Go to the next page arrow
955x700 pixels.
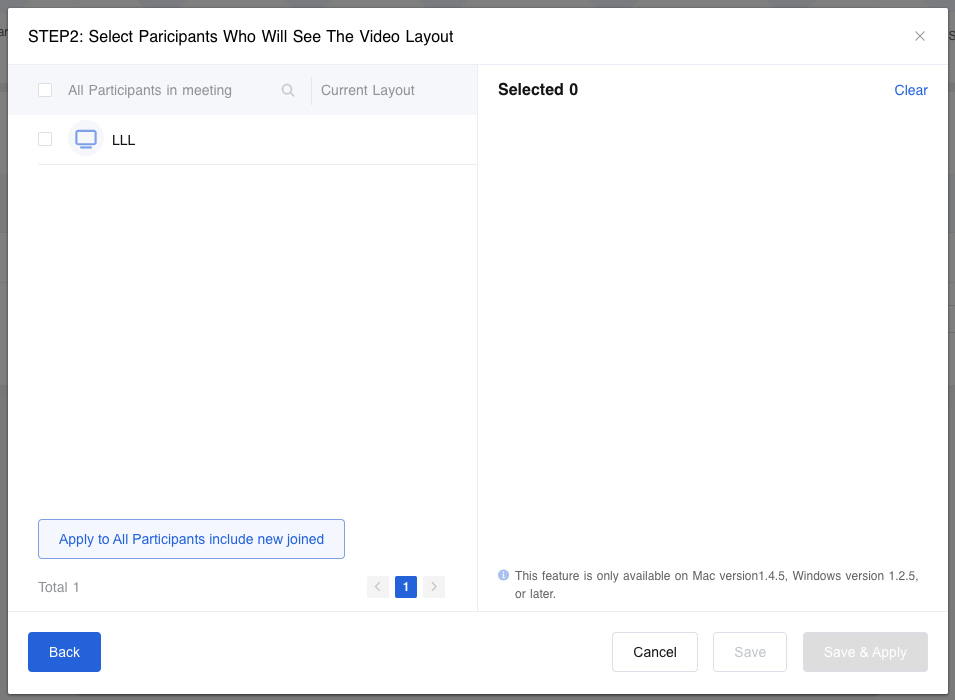(x=433, y=587)
